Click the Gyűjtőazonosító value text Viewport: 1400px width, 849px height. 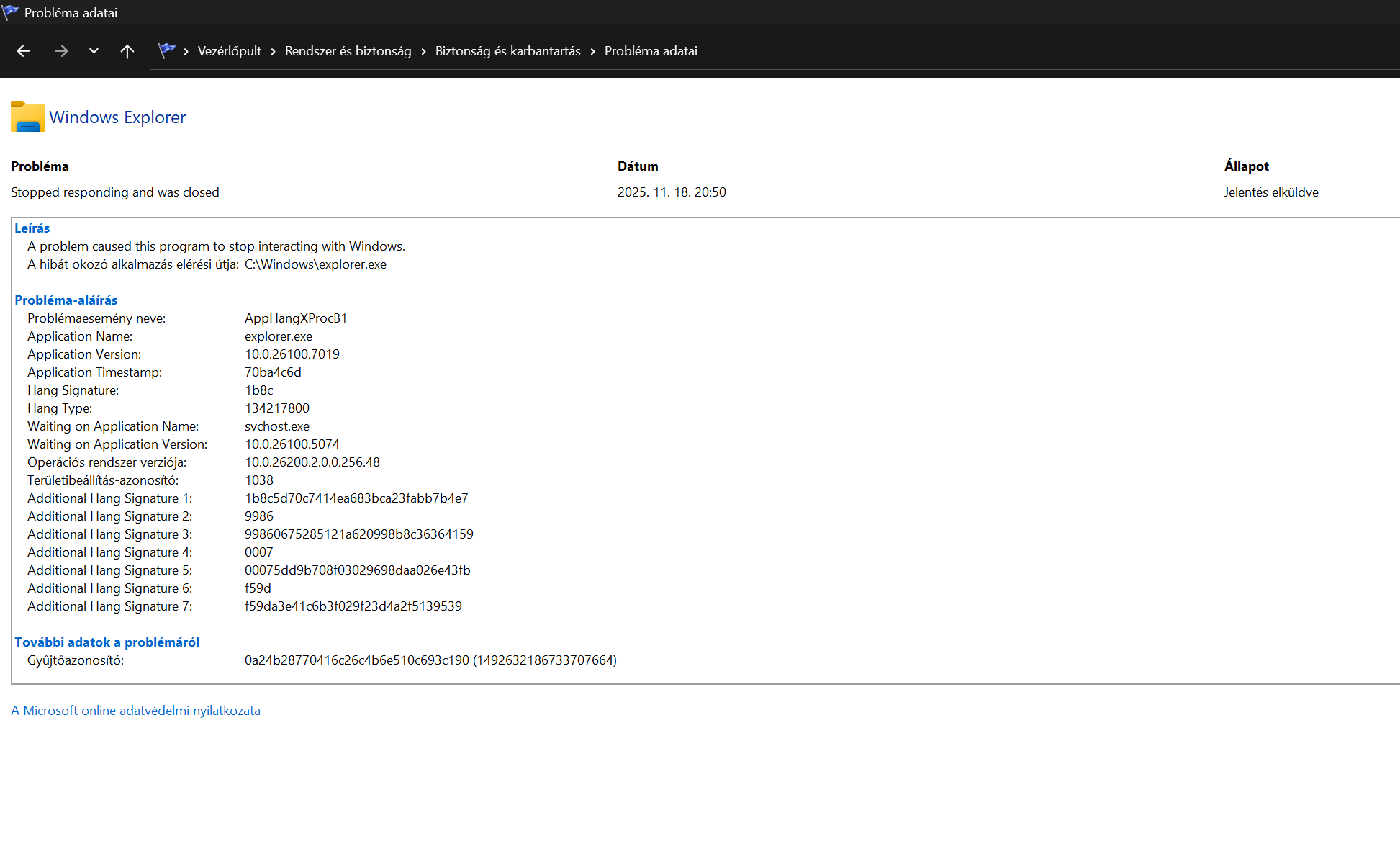pyautogui.click(x=430, y=660)
